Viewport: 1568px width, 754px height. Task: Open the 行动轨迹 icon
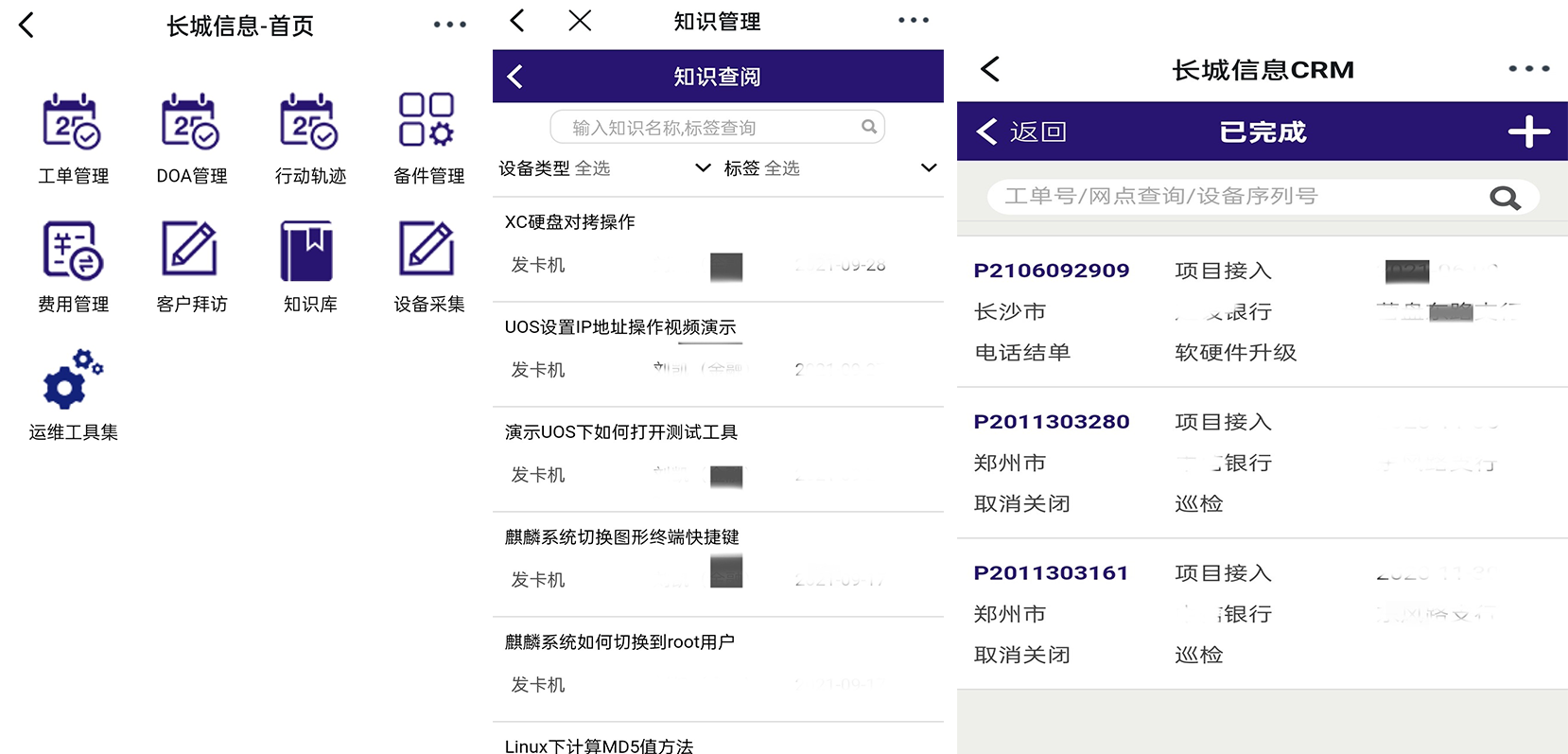pos(309,123)
